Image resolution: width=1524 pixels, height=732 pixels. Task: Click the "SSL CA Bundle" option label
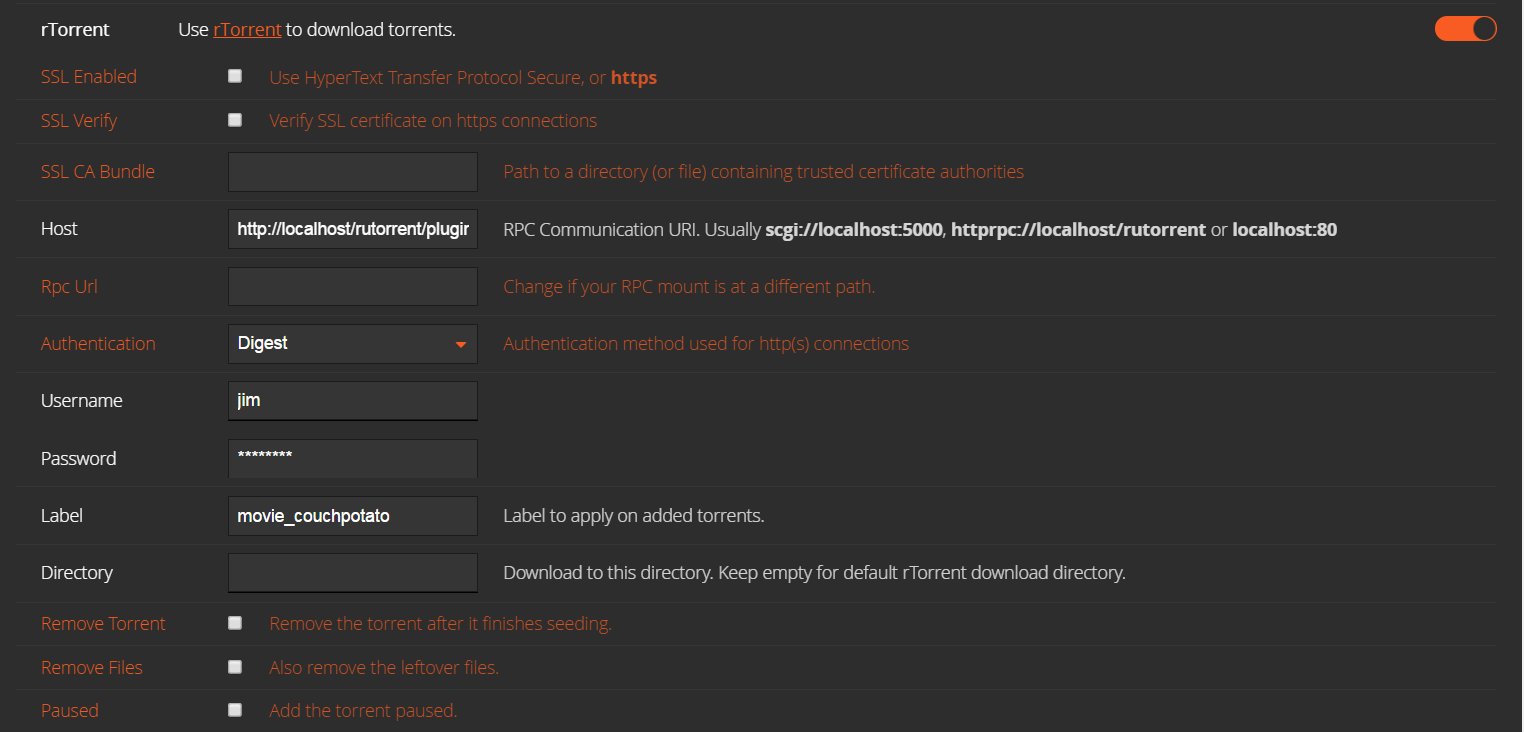[x=98, y=172]
